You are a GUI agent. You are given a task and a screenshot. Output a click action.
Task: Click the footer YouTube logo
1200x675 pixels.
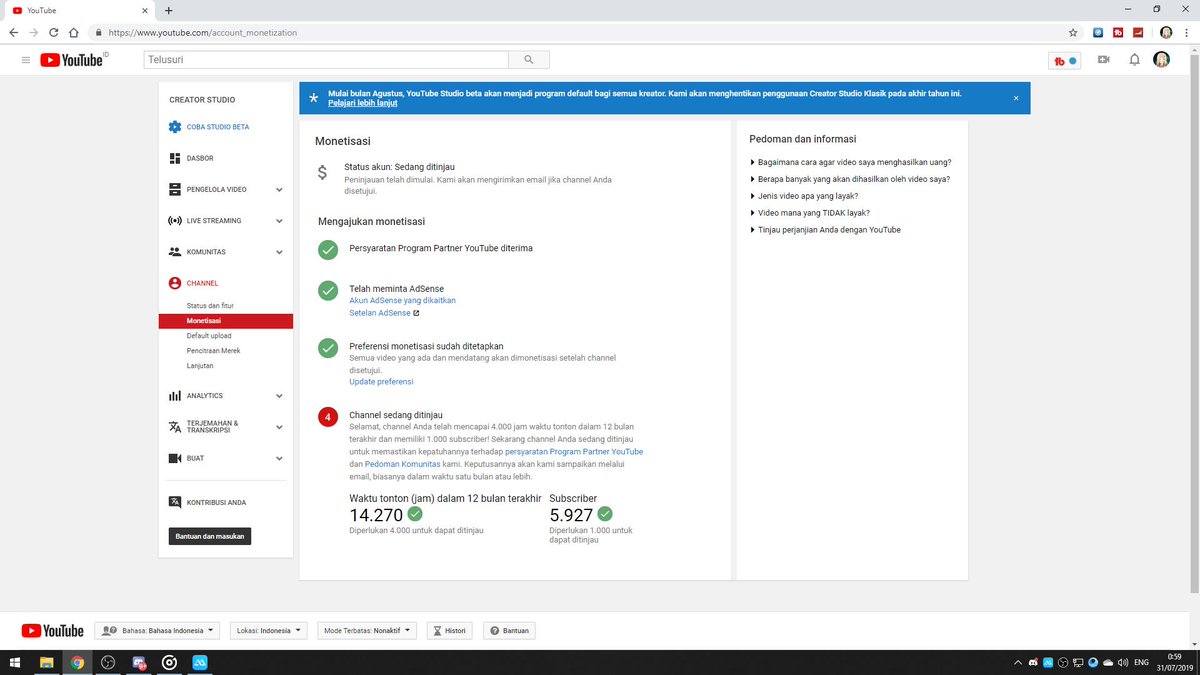click(53, 631)
